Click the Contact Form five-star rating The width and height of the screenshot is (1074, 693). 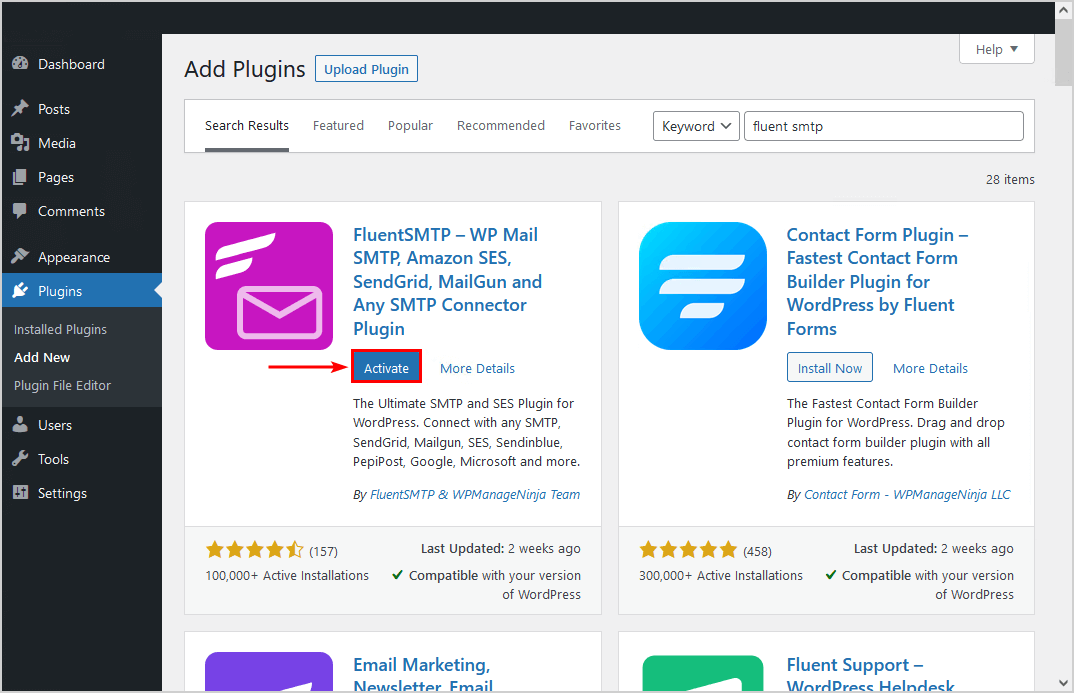click(x=688, y=549)
